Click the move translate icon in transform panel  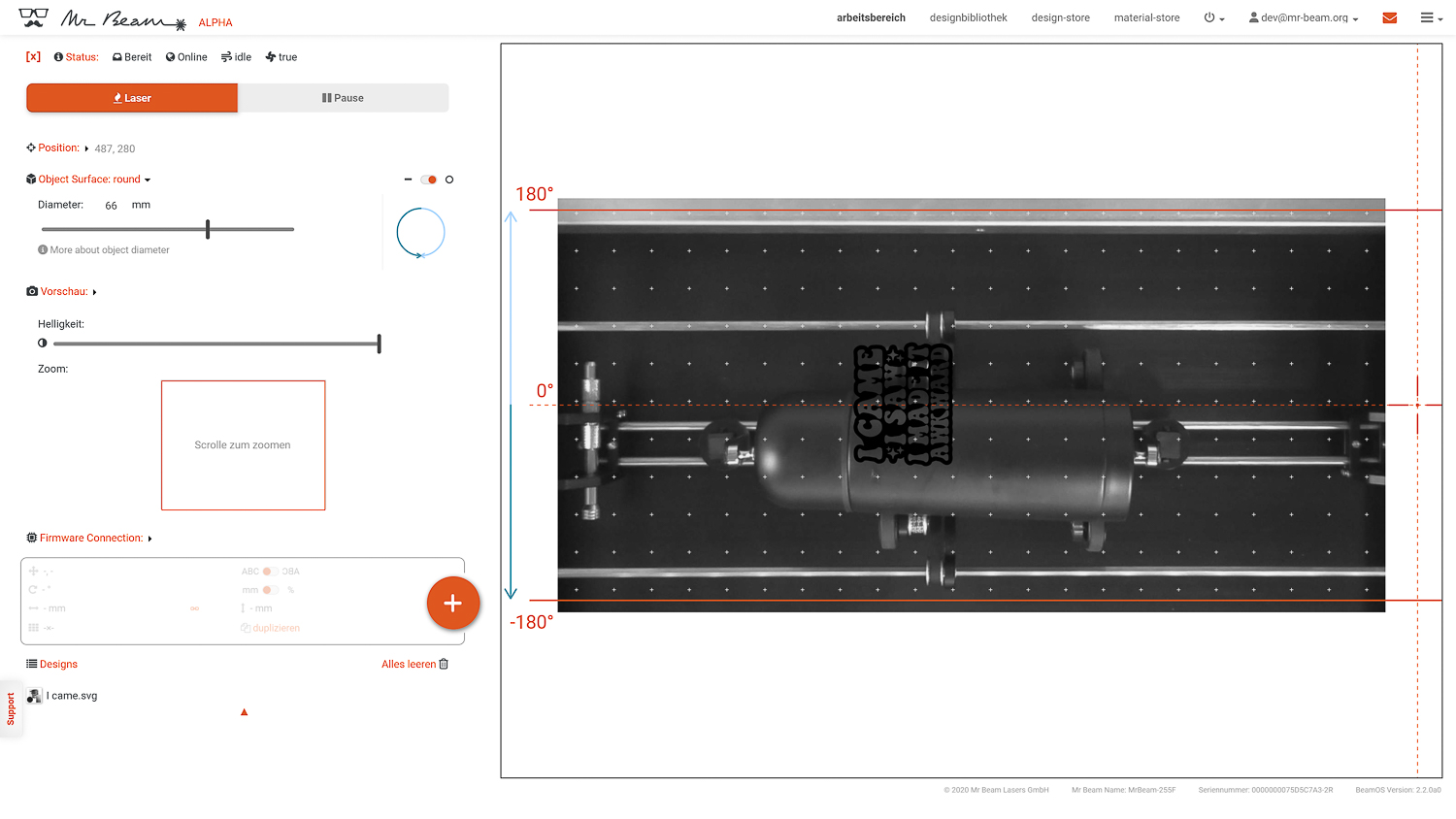tap(33, 571)
